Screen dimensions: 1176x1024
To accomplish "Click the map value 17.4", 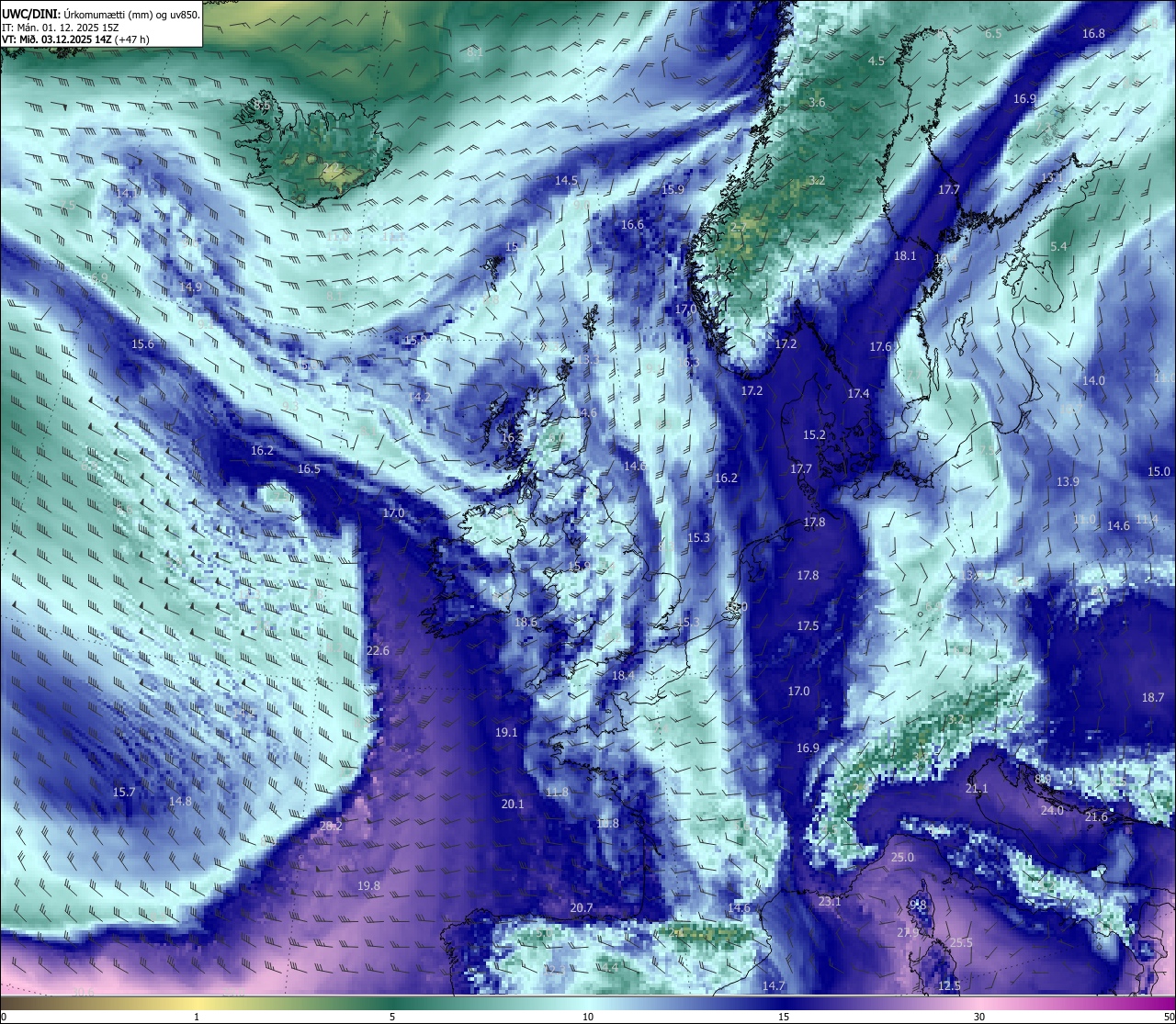I will [x=858, y=393].
